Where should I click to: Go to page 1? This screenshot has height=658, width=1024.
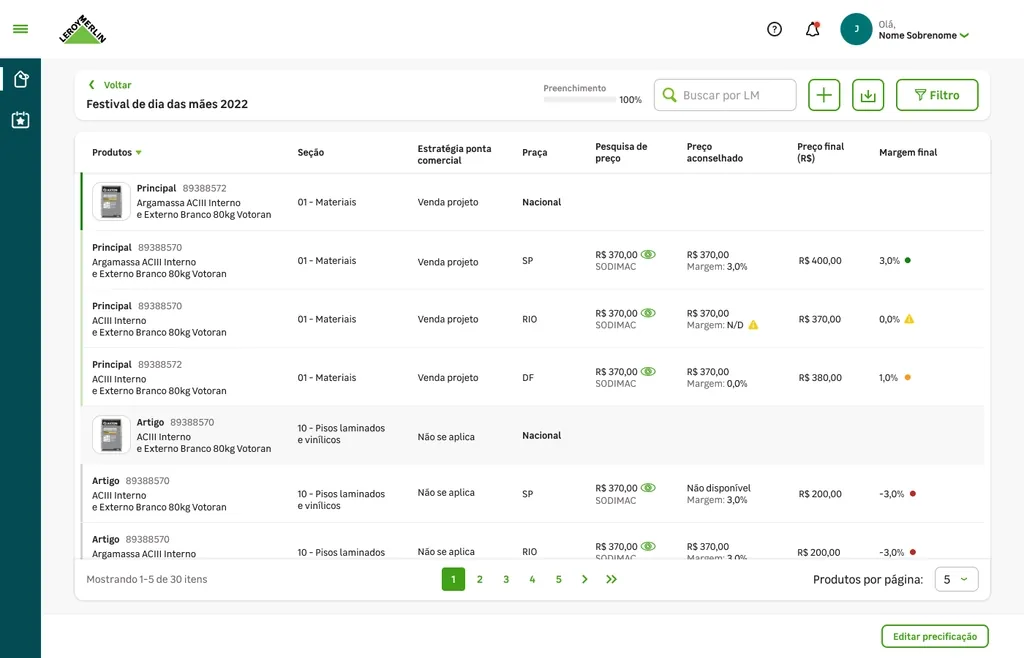coord(453,579)
